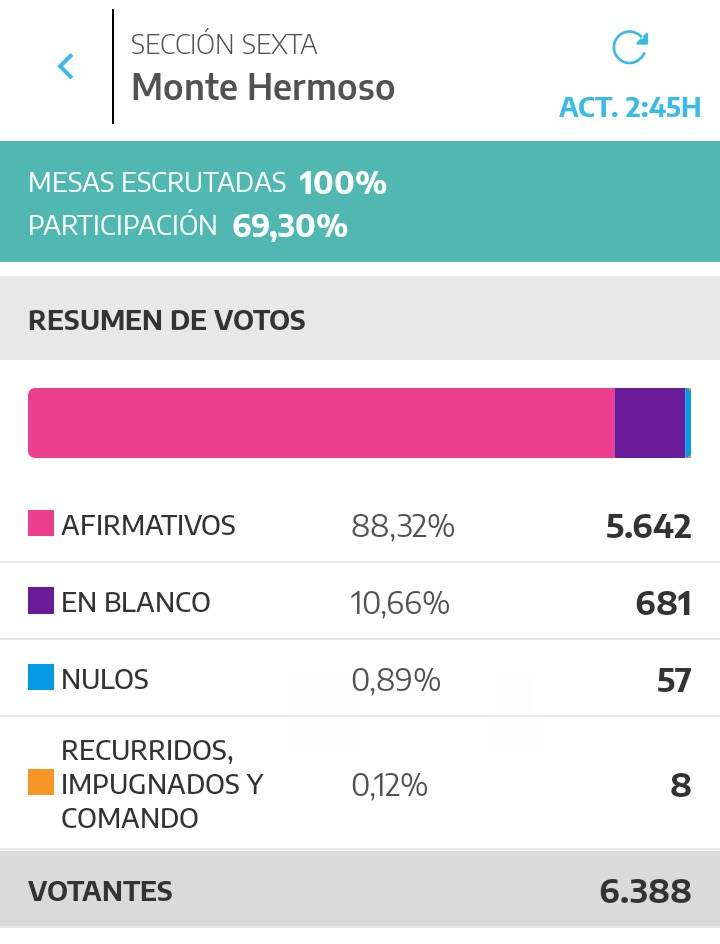Click the purple En Blanco legend square

coord(40,600)
